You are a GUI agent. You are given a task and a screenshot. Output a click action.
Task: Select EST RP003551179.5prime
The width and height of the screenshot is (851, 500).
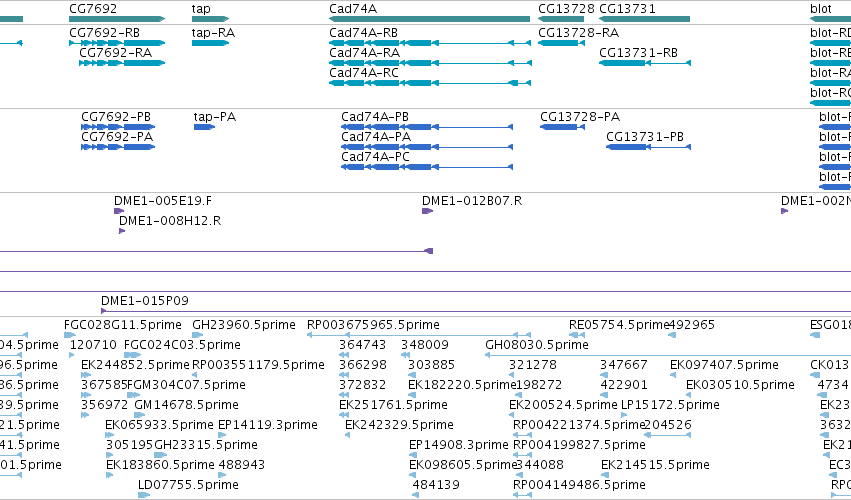coord(258,365)
